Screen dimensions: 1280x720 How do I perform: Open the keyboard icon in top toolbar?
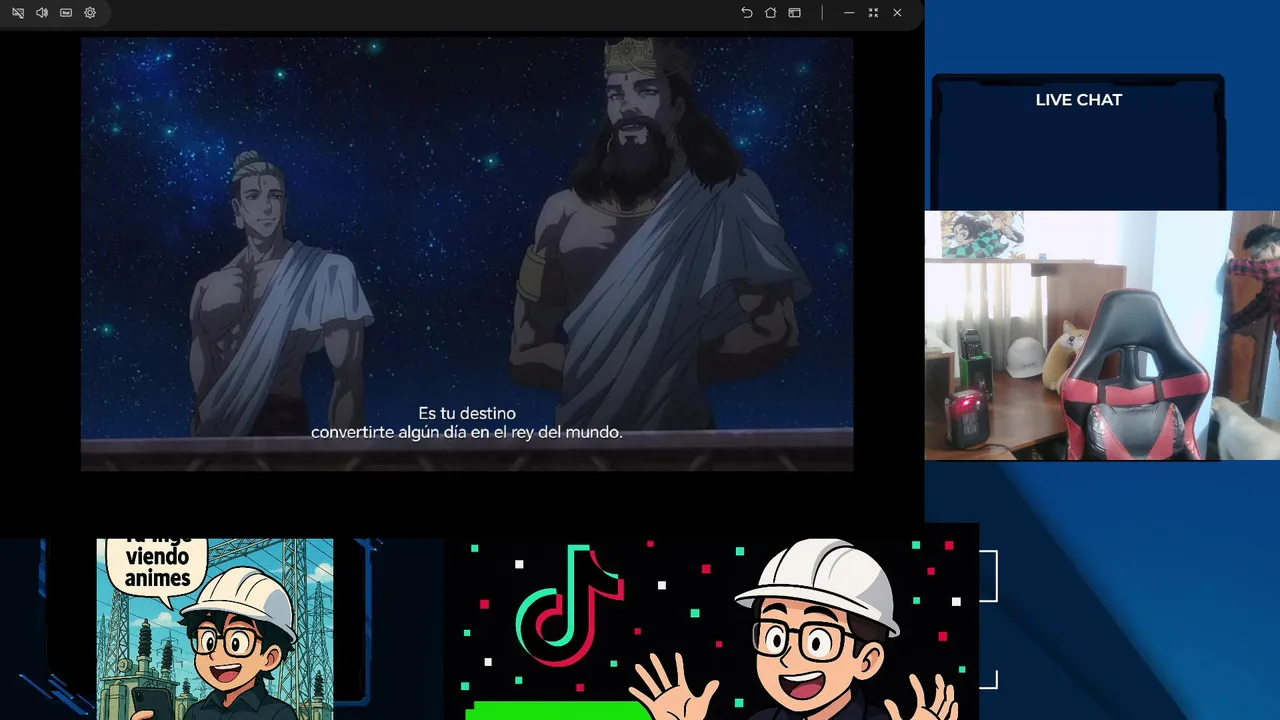click(x=66, y=13)
